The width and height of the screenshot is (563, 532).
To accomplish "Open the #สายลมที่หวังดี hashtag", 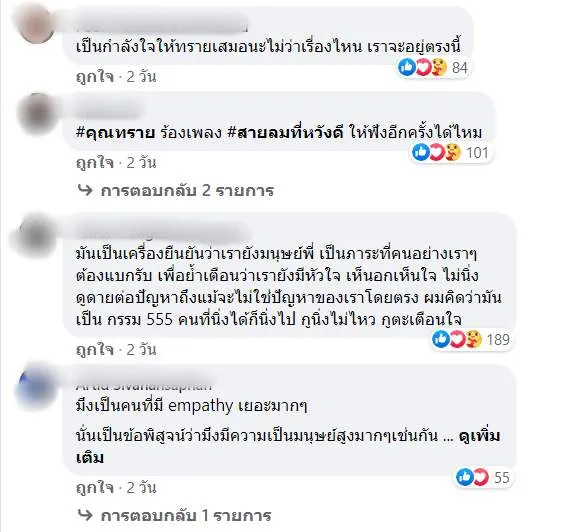I will (286, 133).
